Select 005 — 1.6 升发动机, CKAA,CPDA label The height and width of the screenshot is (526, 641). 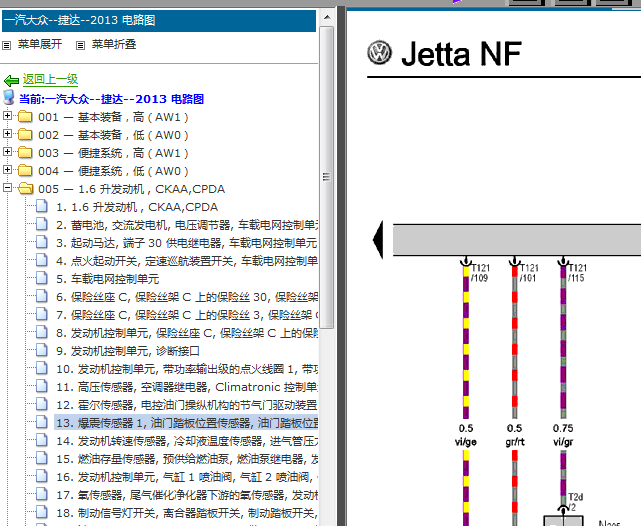132,189
